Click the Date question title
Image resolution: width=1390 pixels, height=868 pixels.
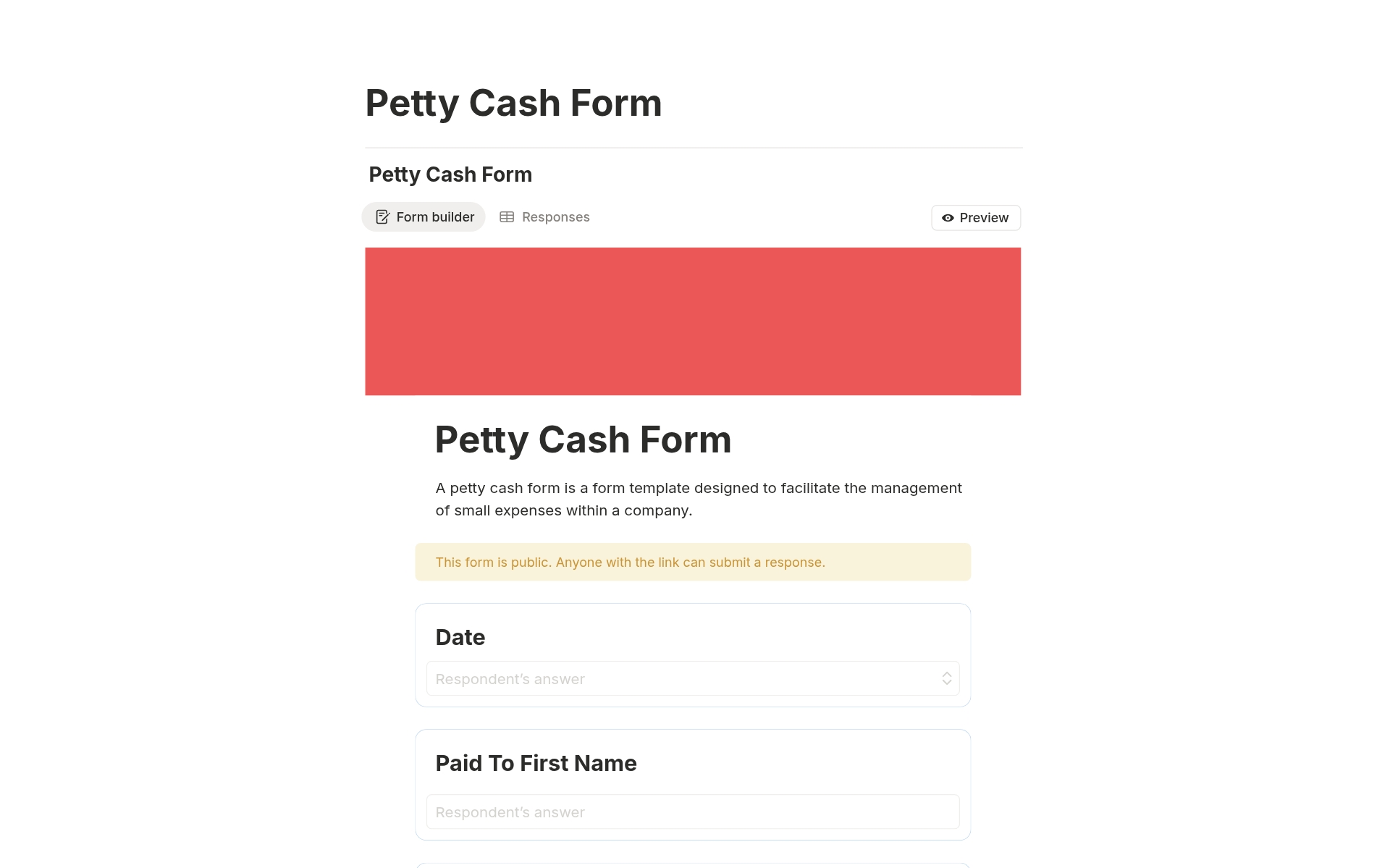tap(460, 637)
